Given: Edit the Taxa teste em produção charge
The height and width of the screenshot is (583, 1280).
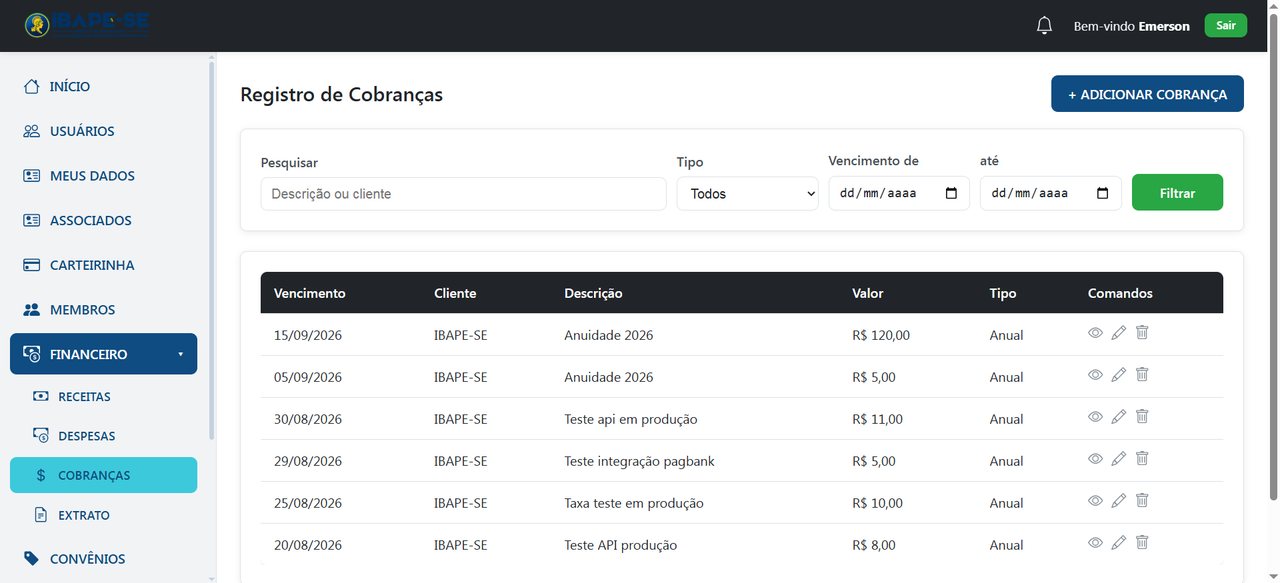Looking at the screenshot, I should [x=1119, y=501].
